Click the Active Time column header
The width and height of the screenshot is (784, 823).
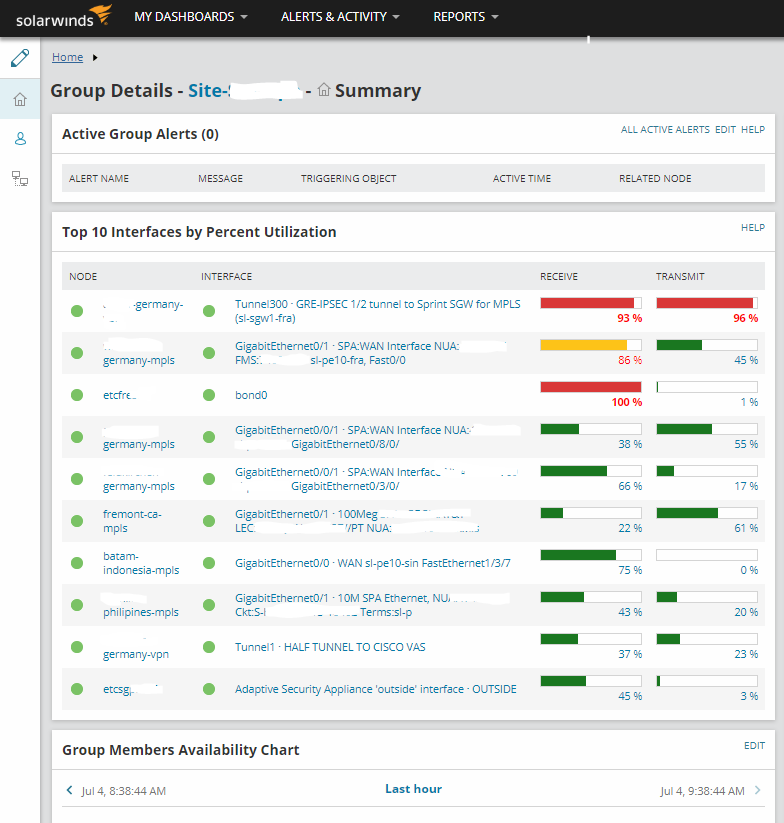pyautogui.click(x=522, y=178)
